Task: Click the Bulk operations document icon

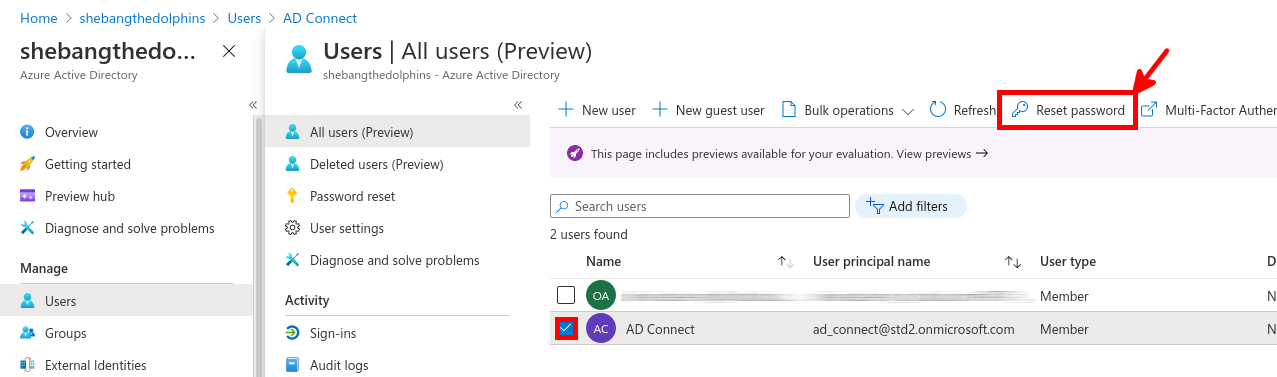Action: point(788,110)
